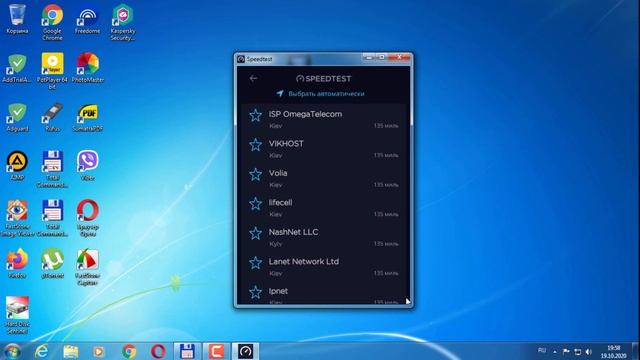Select the Freedome desktop shortcut
Screen dimensions: 640x360
click(87, 20)
